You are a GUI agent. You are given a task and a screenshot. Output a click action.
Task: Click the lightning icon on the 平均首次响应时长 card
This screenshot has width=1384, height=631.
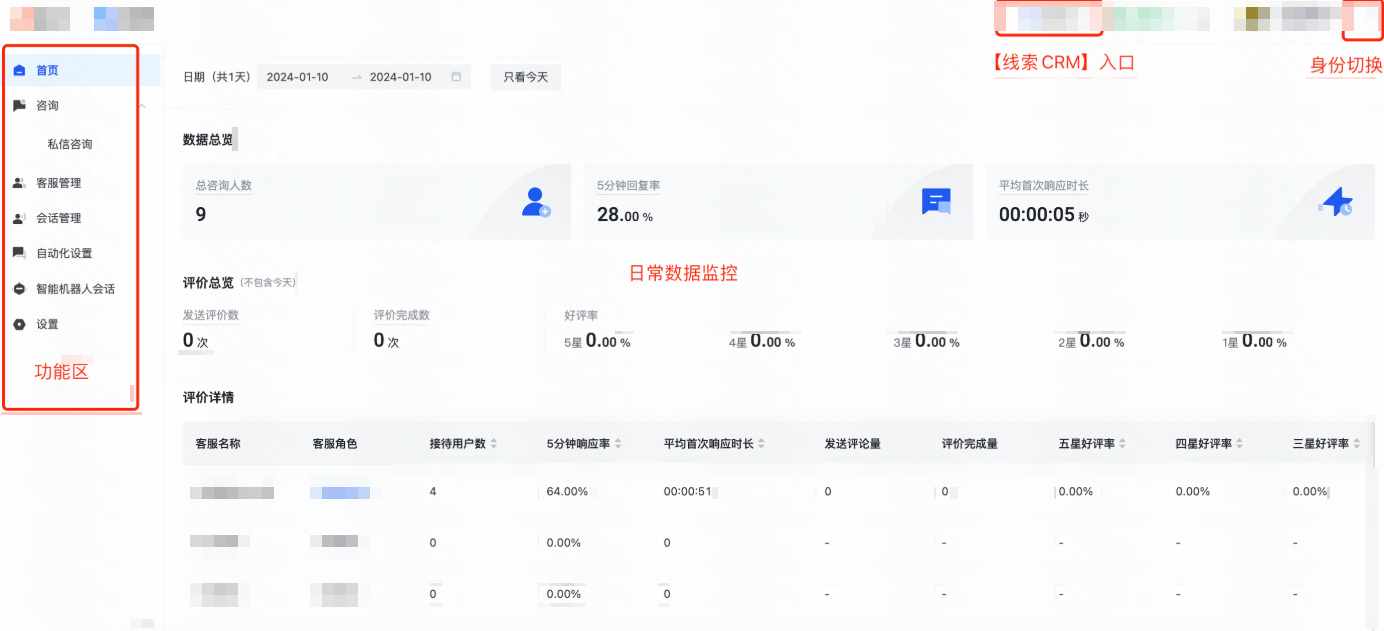pos(1337,203)
